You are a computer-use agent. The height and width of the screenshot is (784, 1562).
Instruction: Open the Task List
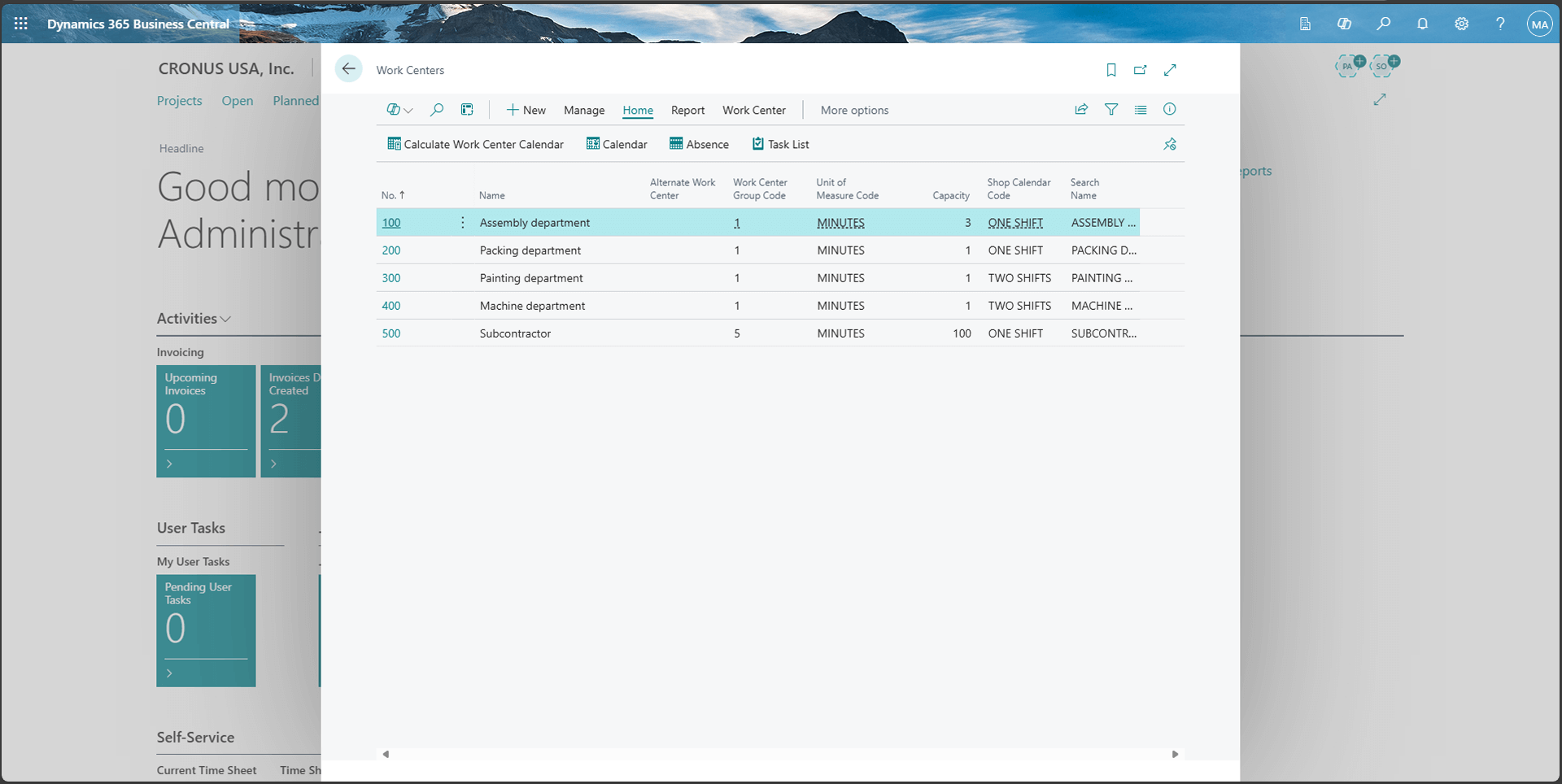coord(780,144)
